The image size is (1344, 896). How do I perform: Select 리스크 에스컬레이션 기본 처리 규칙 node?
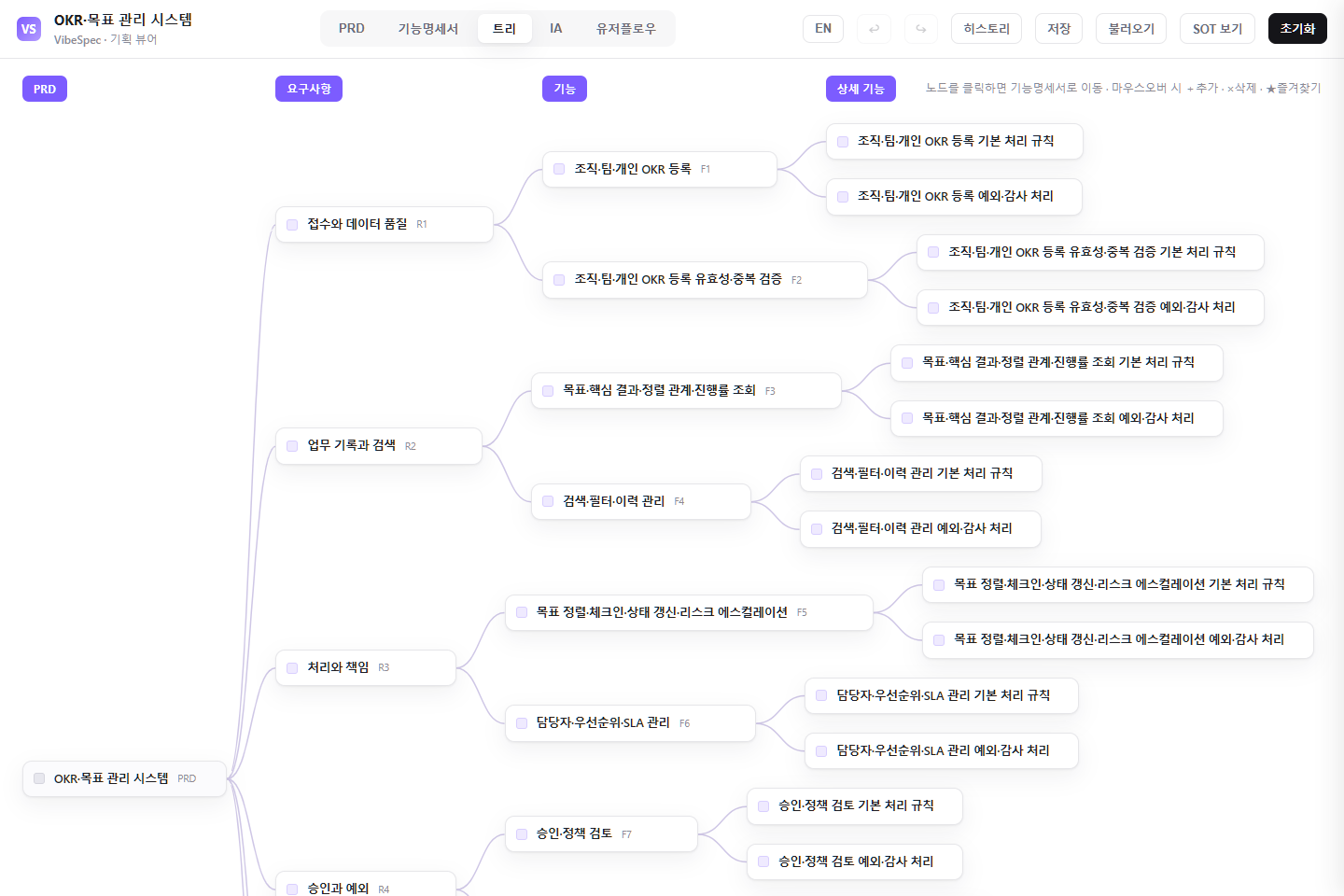1117,584
